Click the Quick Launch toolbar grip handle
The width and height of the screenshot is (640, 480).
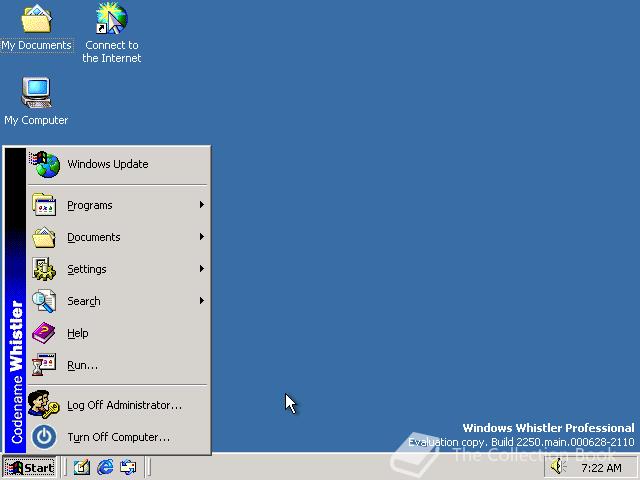coord(65,467)
